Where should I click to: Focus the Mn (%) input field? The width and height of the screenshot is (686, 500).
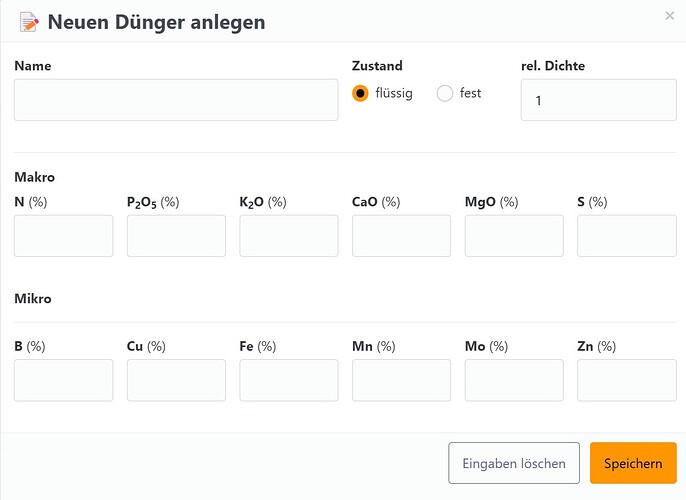(x=401, y=380)
